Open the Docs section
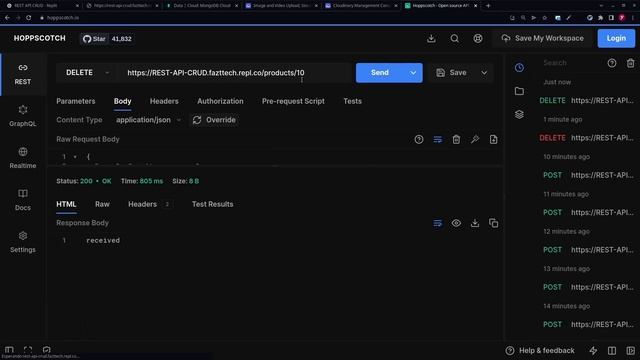Image resolution: width=640 pixels, height=360 pixels. coord(23,200)
